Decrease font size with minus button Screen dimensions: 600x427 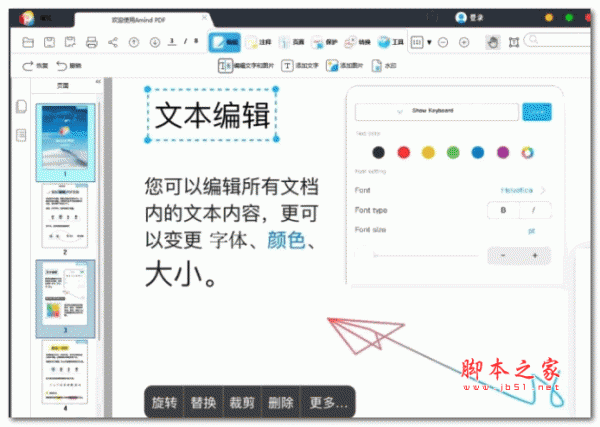point(503,255)
